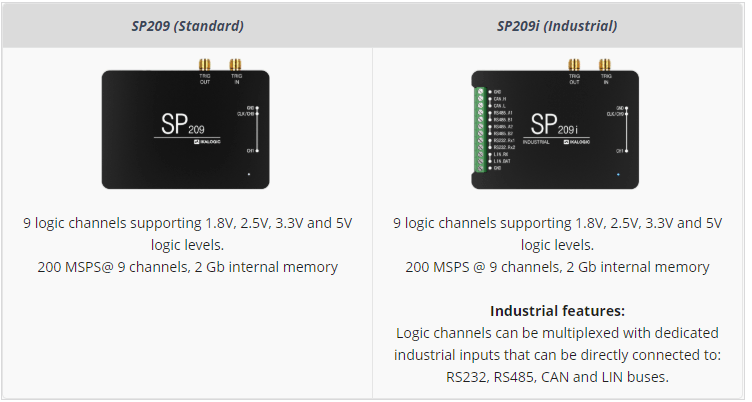Viewport: 752px width, 402px height.
Task: Click the Ikalogic logo on SP209 device
Action: (x=206, y=144)
